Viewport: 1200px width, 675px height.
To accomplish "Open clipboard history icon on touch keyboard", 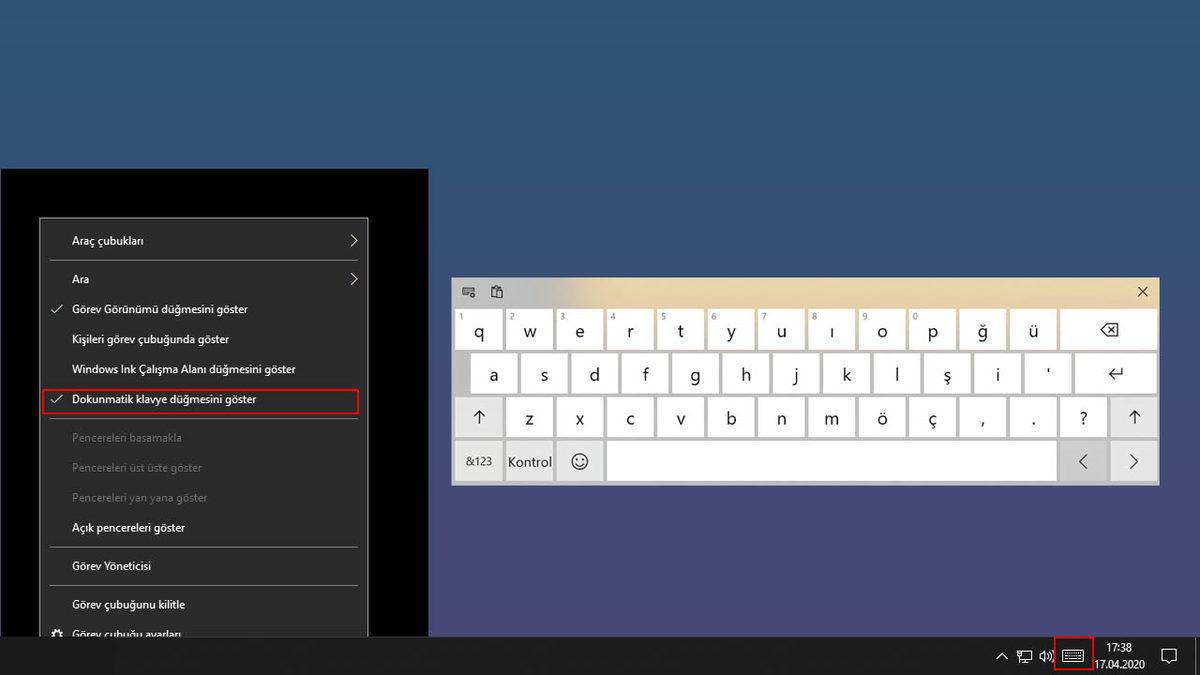I will [x=497, y=292].
